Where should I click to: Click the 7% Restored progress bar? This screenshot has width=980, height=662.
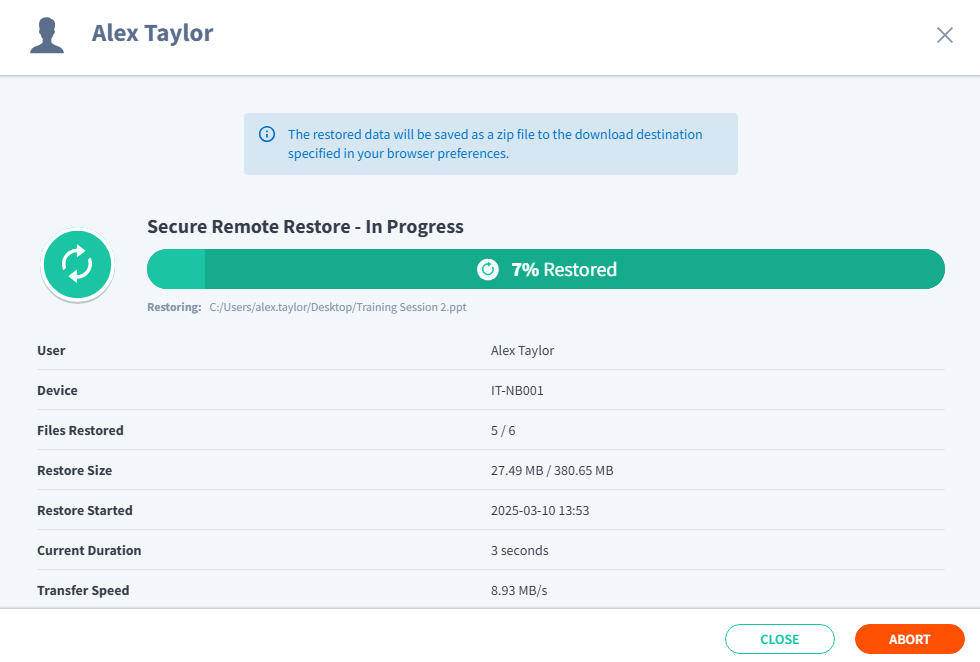(x=546, y=269)
